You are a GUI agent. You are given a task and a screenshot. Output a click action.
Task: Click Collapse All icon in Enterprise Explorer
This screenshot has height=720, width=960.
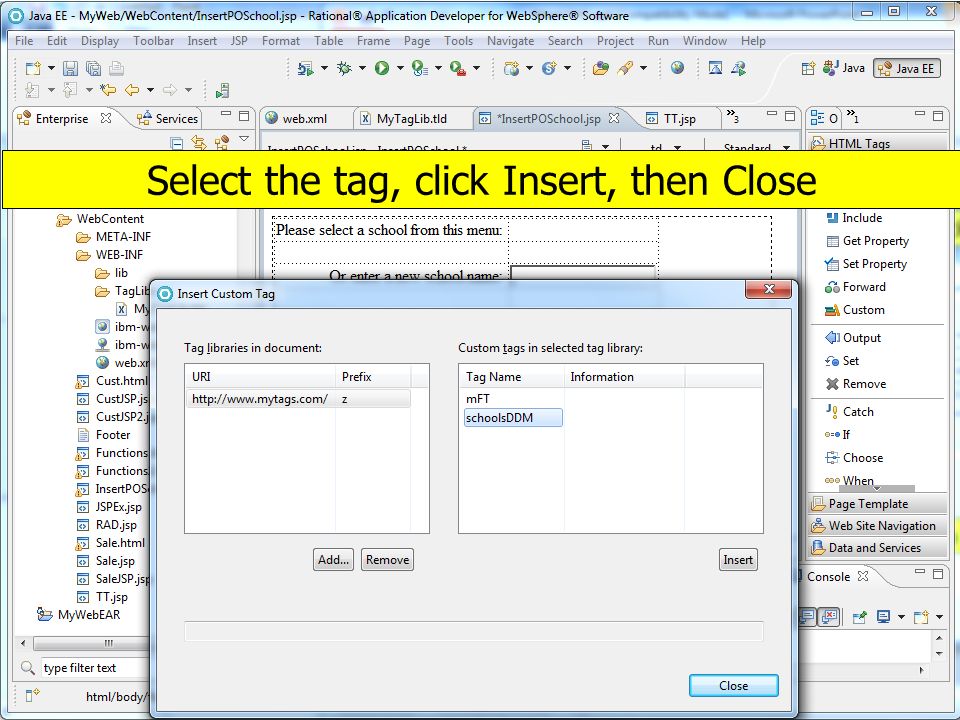point(176,143)
